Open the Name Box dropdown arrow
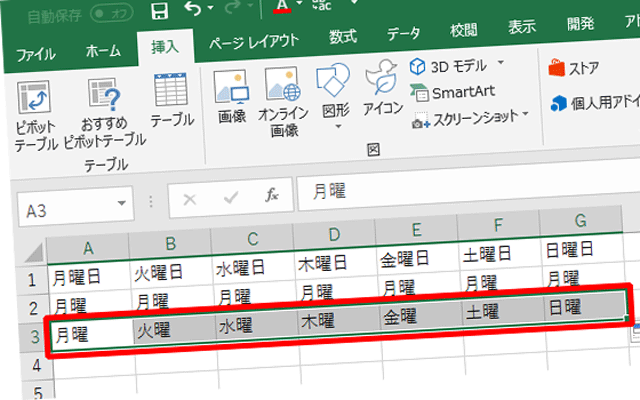The height and width of the screenshot is (400, 640). (121, 203)
